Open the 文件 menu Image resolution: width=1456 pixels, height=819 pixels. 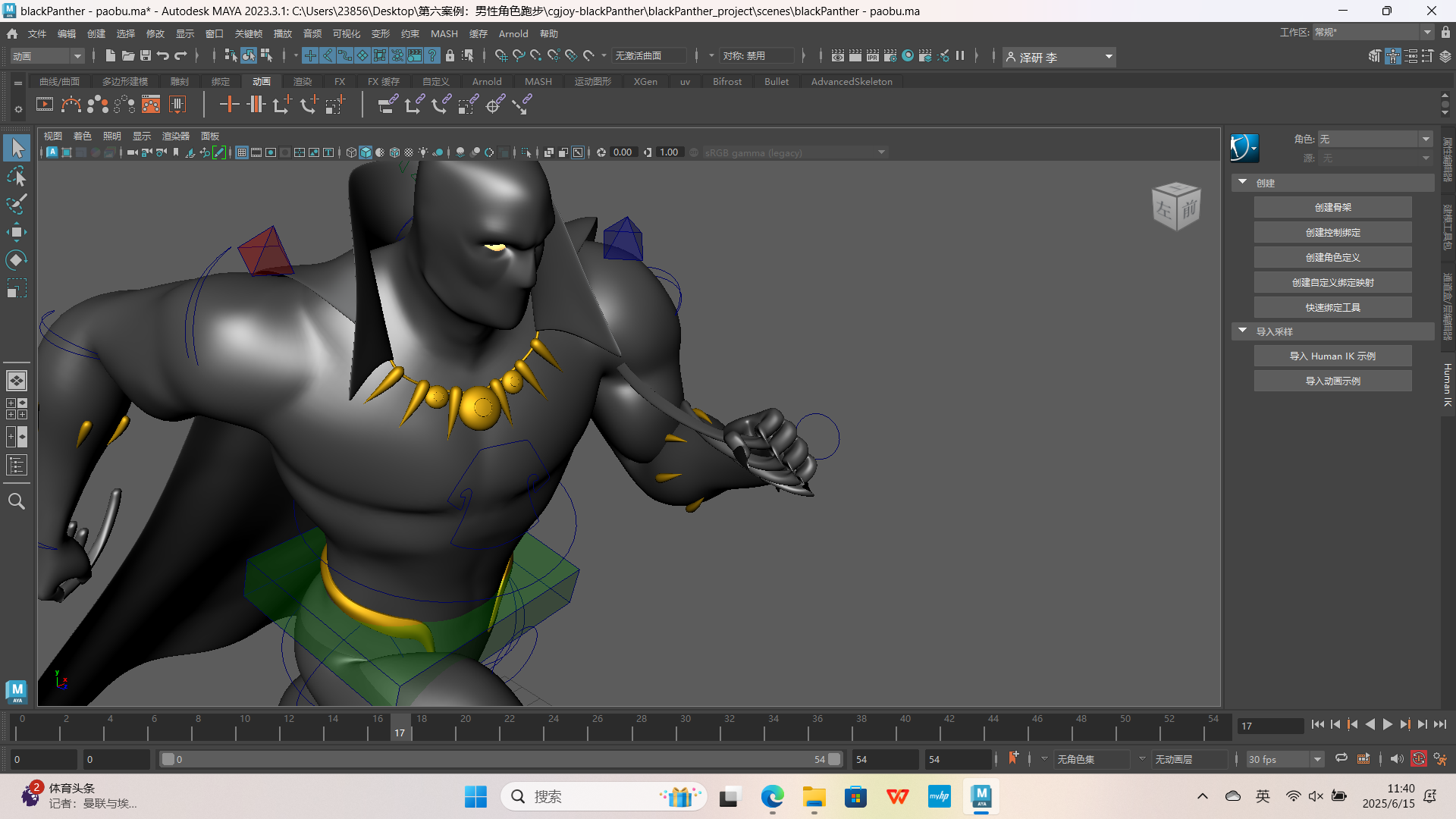pos(37,33)
